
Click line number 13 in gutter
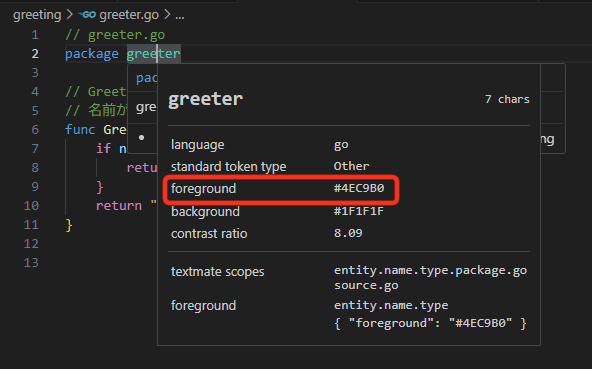point(31,262)
